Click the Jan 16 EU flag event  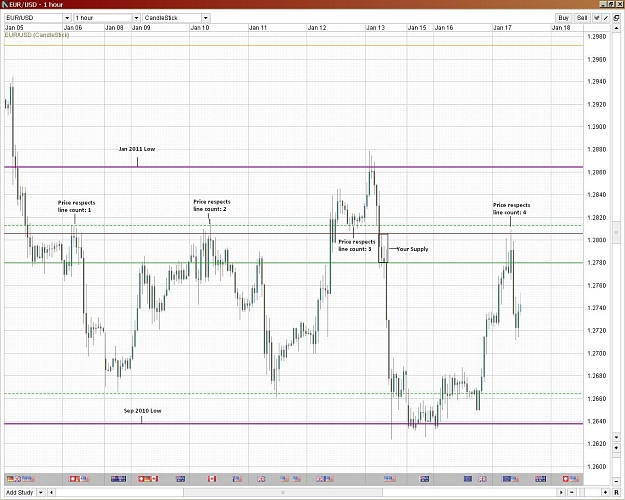pos(468,478)
